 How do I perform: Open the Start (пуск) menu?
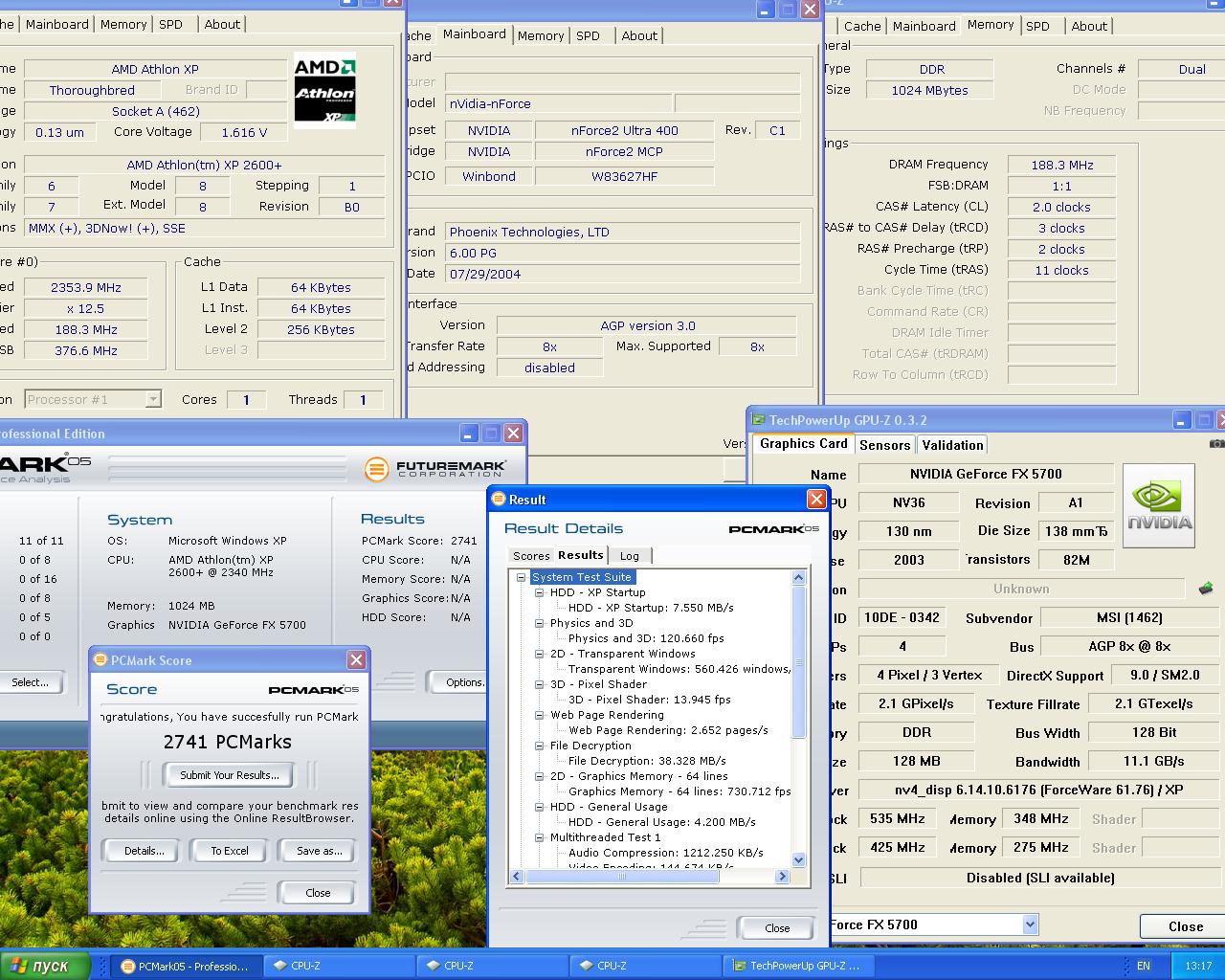coord(45,966)
